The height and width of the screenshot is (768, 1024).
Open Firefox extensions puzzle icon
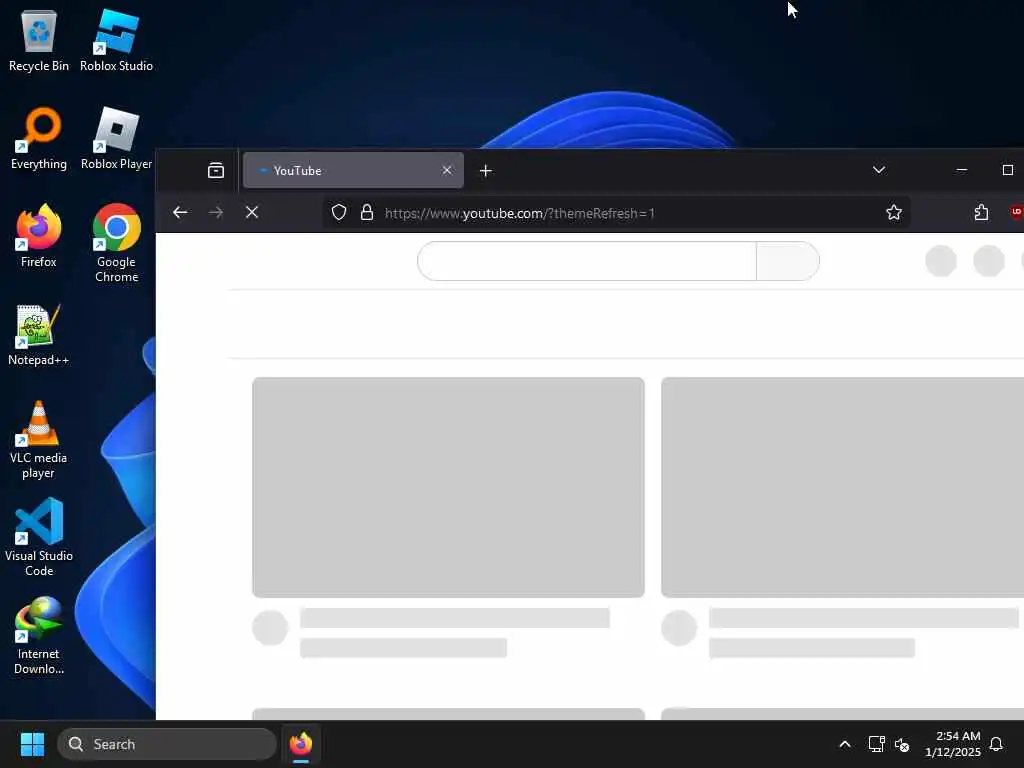pos(981,212)
